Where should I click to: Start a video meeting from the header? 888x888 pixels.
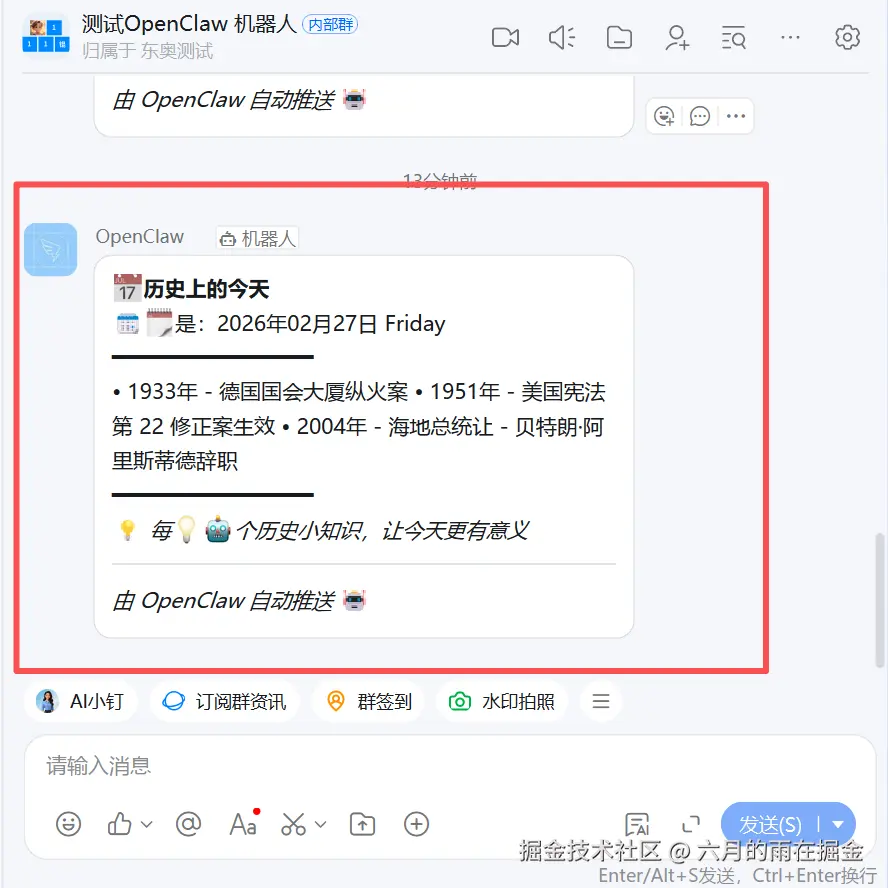(x=505, y=38)
